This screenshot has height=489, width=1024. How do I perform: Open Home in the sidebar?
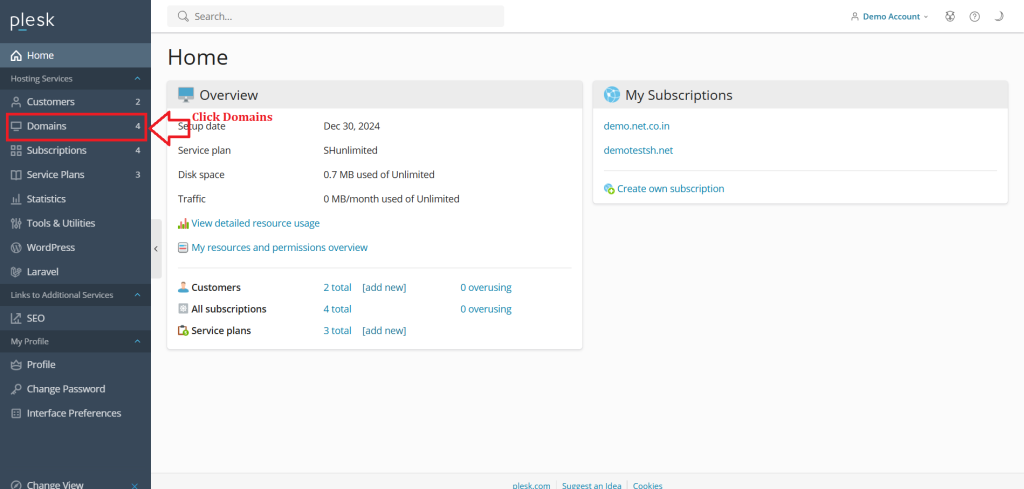point(75,55)
